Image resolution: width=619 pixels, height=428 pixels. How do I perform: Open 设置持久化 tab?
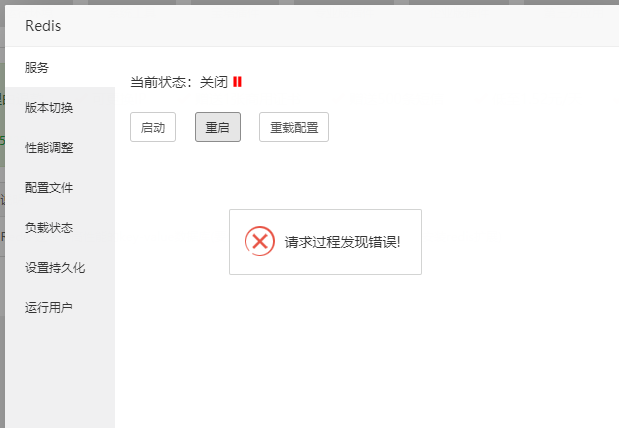tap(60, 268)
